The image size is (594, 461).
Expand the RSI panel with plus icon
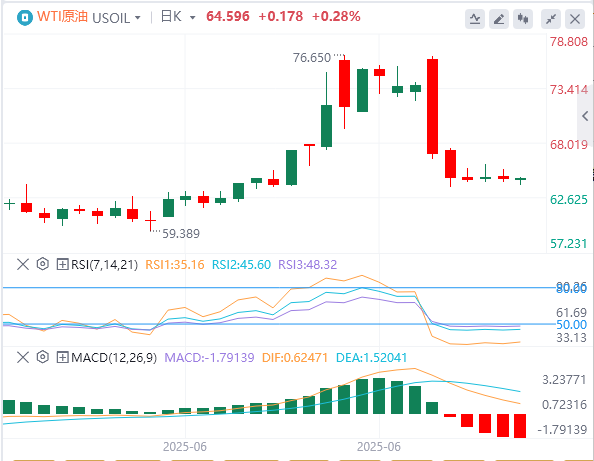pyautogui.click(x=62, y=264)
